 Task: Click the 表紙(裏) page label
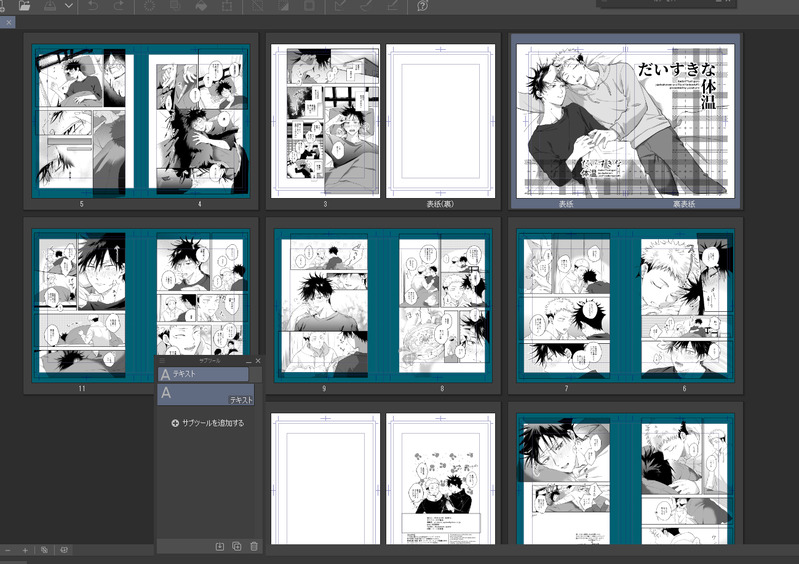pyautogui.click(x=440, y=204)
